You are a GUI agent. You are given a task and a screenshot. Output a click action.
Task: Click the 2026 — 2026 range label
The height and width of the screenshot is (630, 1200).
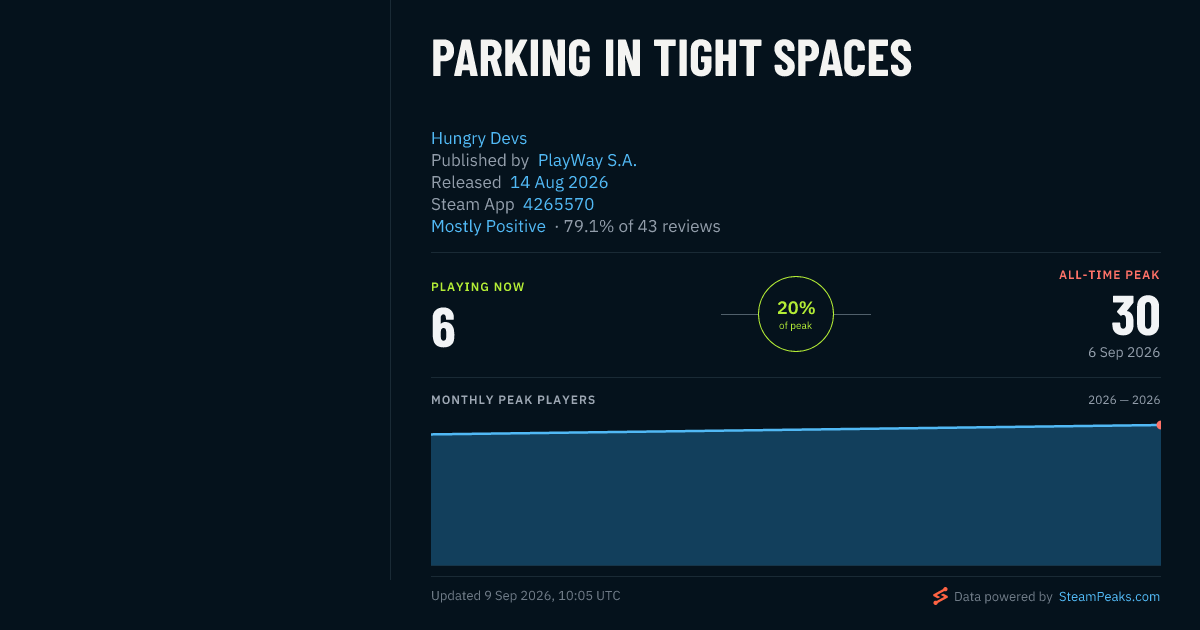(1124, 400)
